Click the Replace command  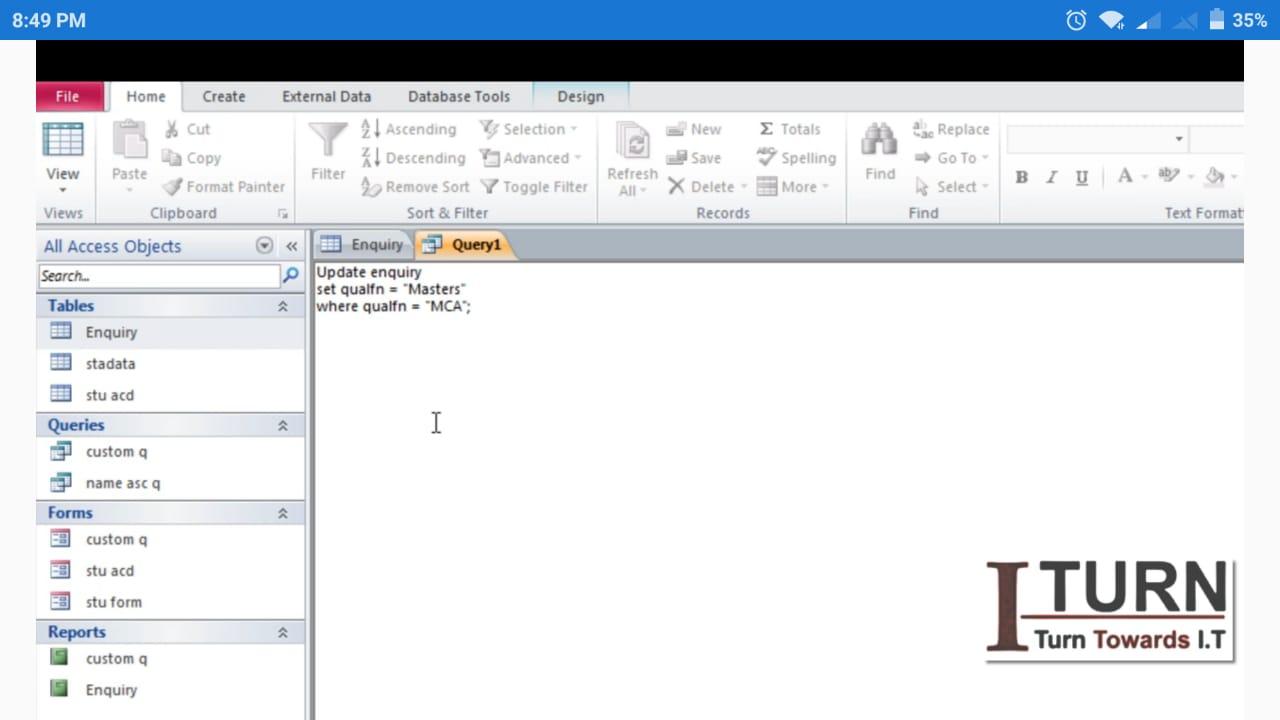951,129
